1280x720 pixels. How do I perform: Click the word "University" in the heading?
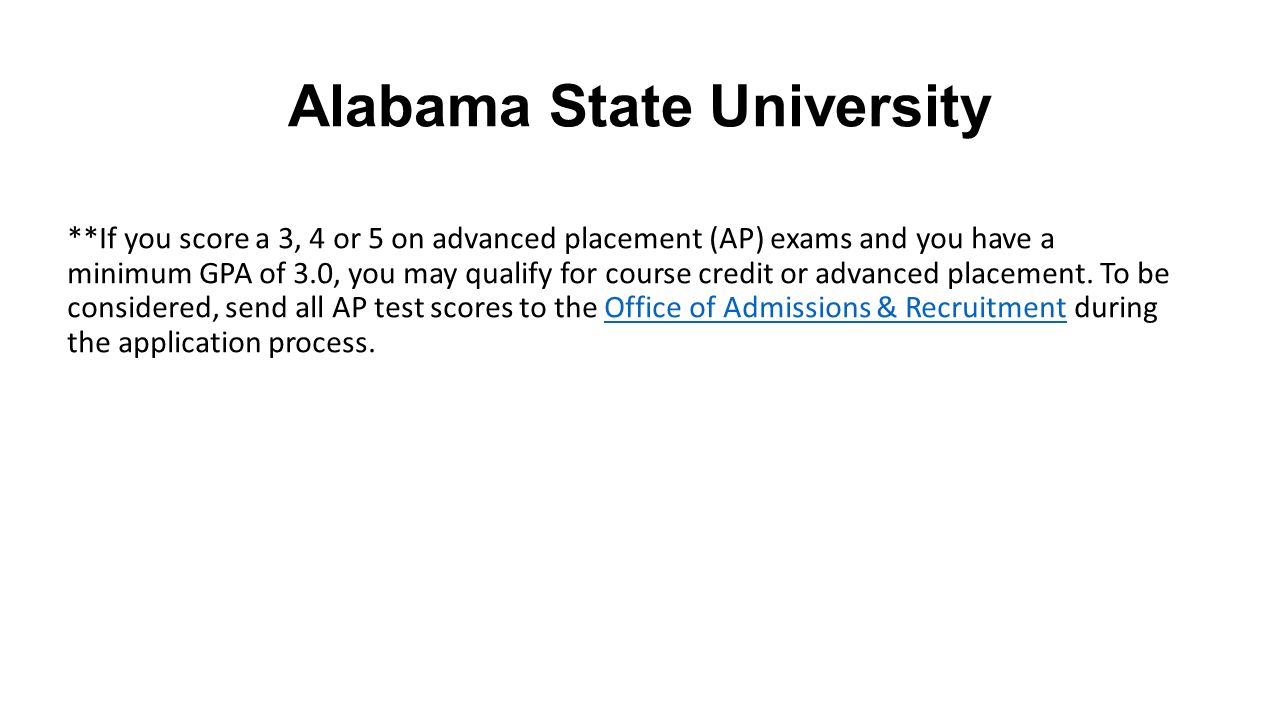pos(851,107)
